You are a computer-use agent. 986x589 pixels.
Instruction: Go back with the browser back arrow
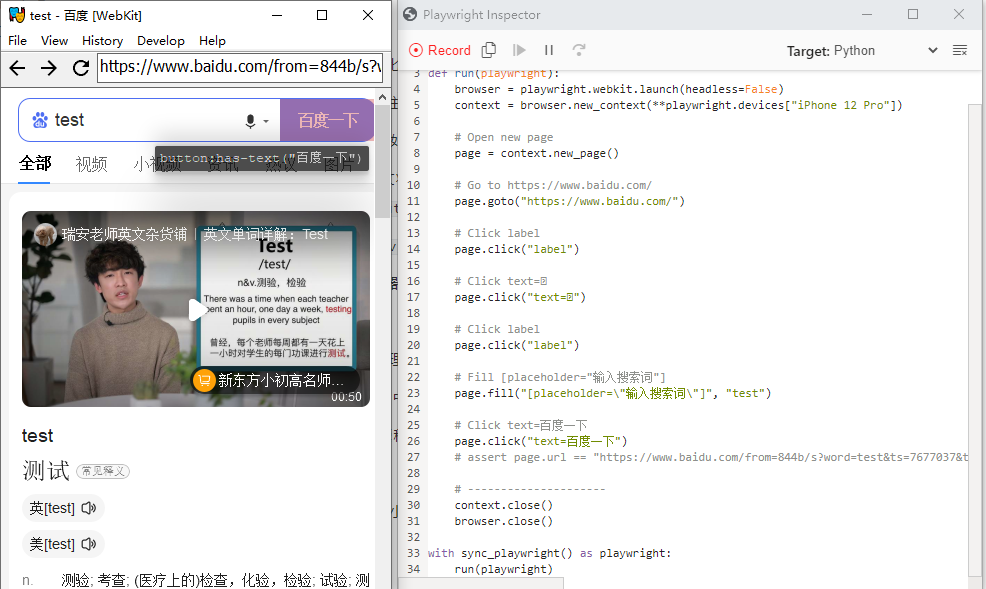(18, 67)
